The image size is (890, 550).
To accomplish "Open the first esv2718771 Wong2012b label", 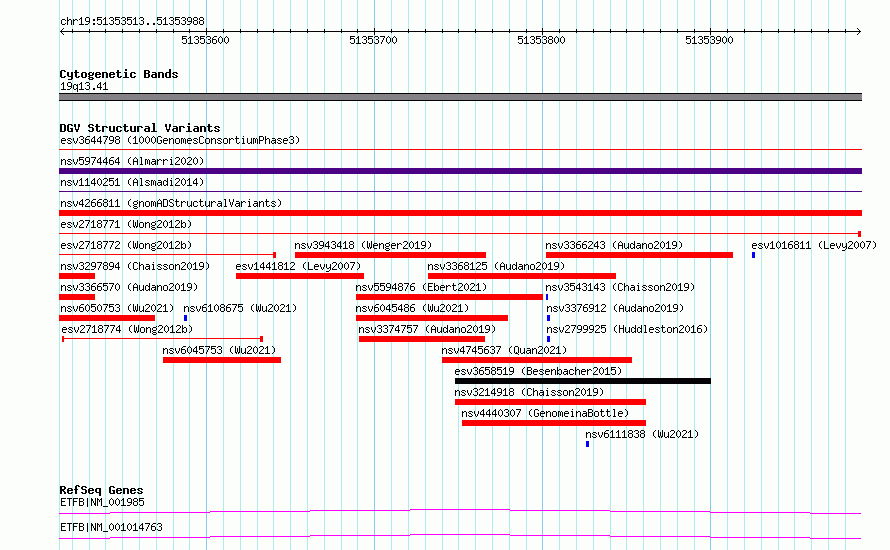I will coord(126,224).
